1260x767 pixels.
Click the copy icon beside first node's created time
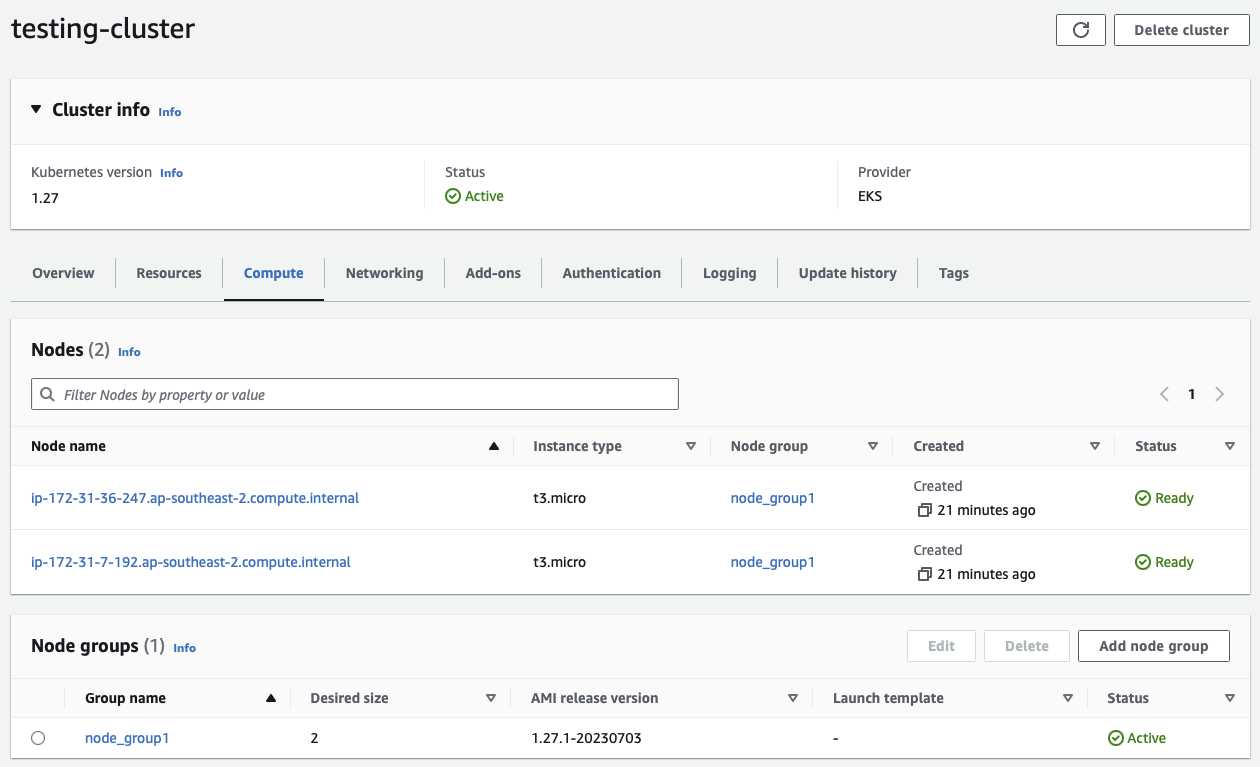coord(924,511)
